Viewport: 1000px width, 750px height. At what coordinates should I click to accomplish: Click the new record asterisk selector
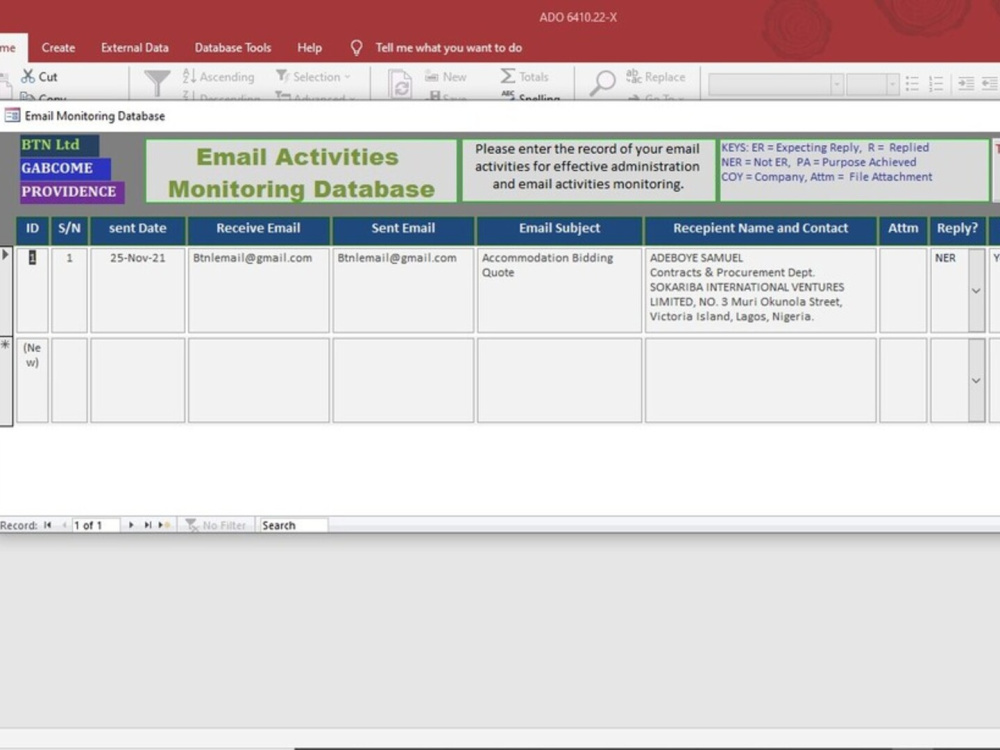tap(6, 381)
